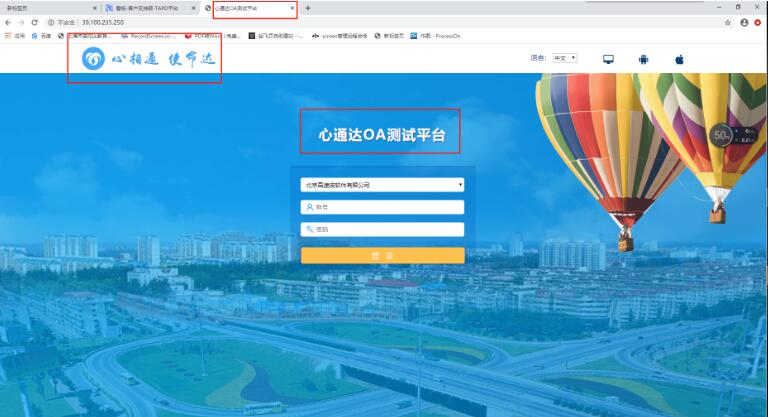Screen dimensions: 768x417
Task: Click the account username field
Action: [382, 207]
